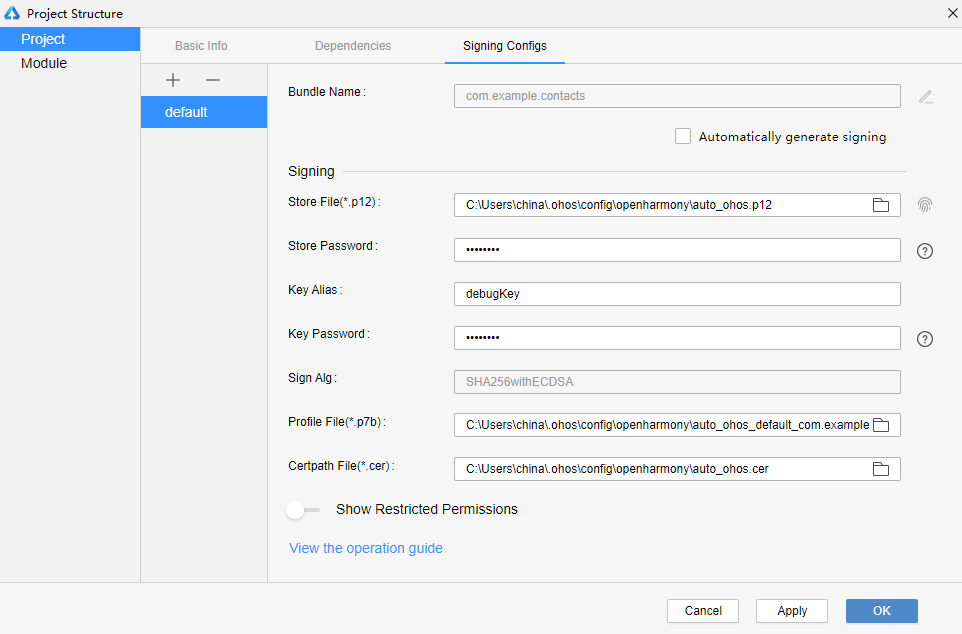Viewport: 962px width, 634px height.
Task: Select the default signing config entry
Action: (x=204, y=112)
